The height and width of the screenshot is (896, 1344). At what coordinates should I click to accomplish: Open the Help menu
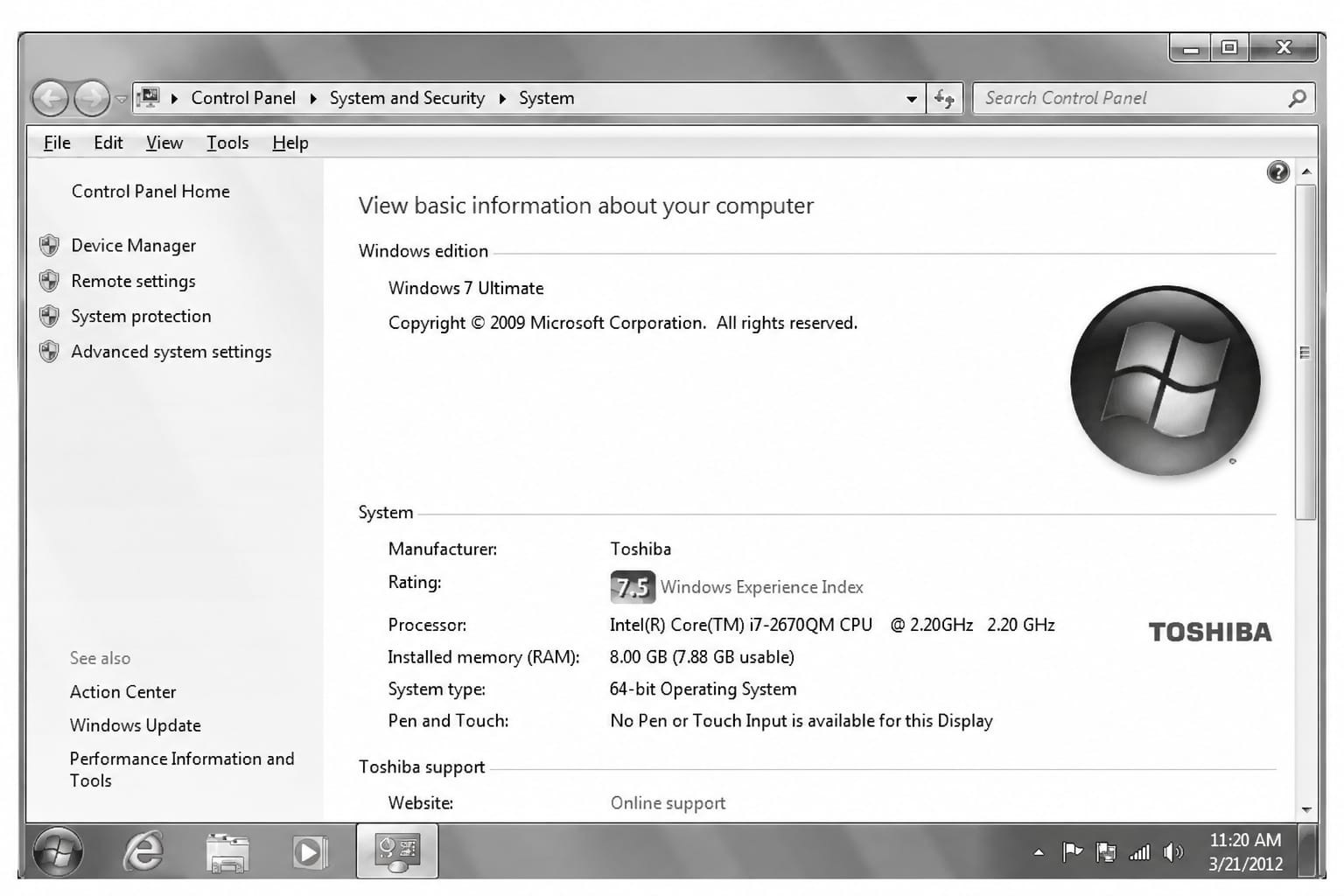click(290, 143)
